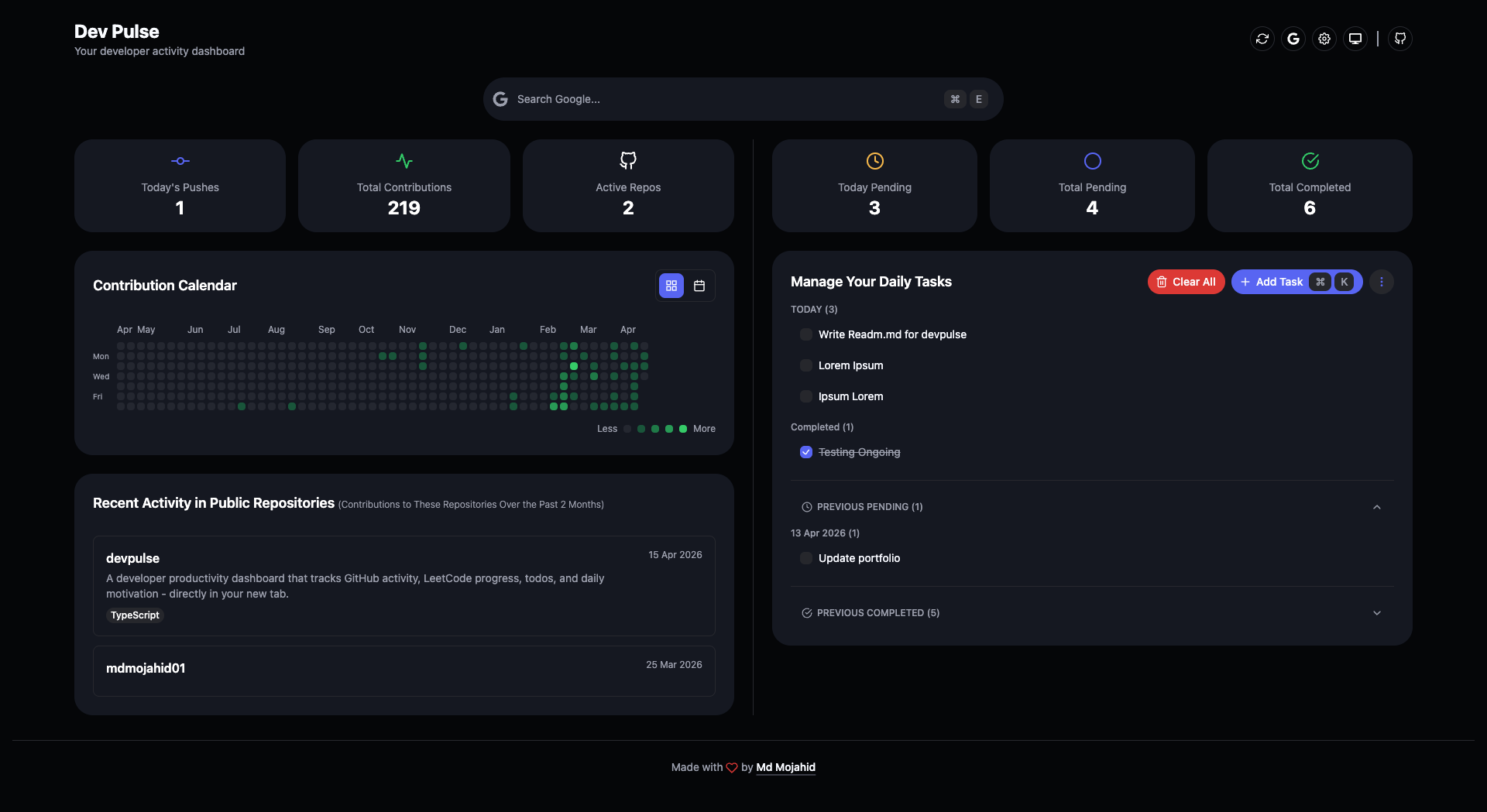This screenshot has height=812, width=1487.
Task: Open Google via the G icon top right
Action: (1293, 38)
